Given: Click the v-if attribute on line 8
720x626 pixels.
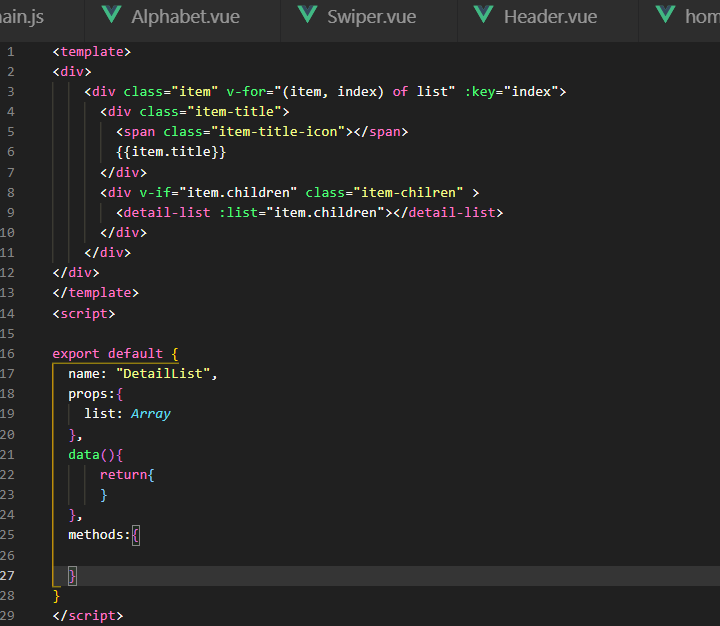Looking at the screenshot, I should (155, 192).
